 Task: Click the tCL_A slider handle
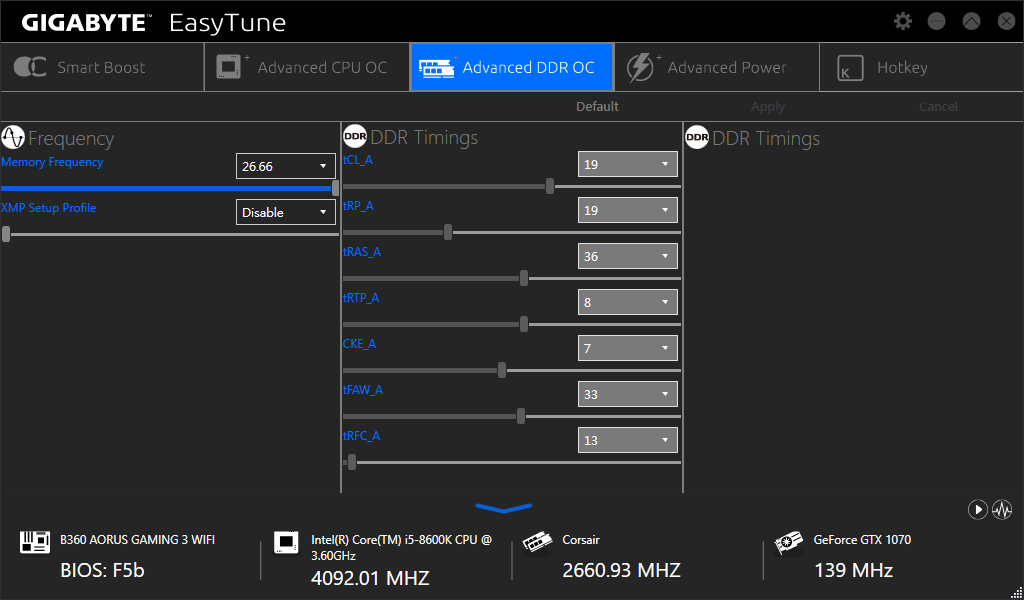click(x=550, y=186)
